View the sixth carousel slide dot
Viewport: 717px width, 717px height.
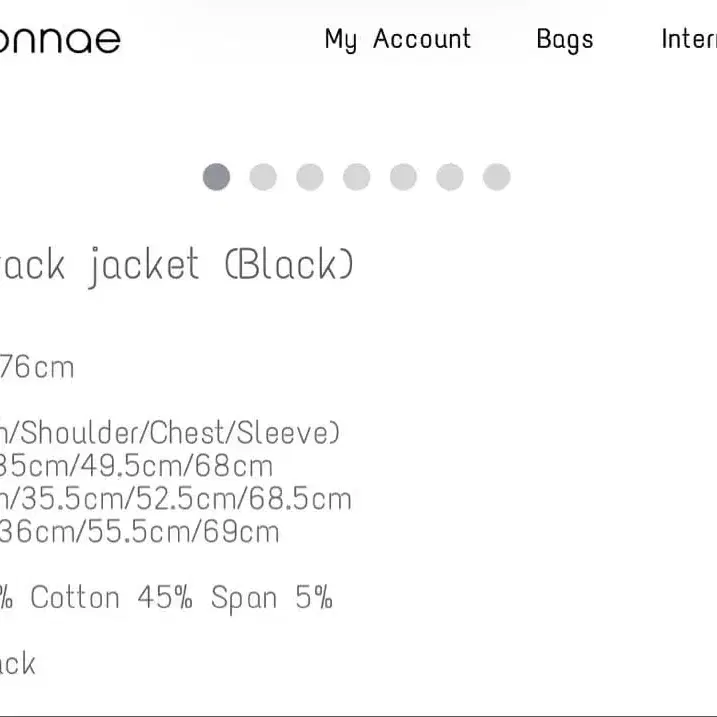(x=450, y=177)
